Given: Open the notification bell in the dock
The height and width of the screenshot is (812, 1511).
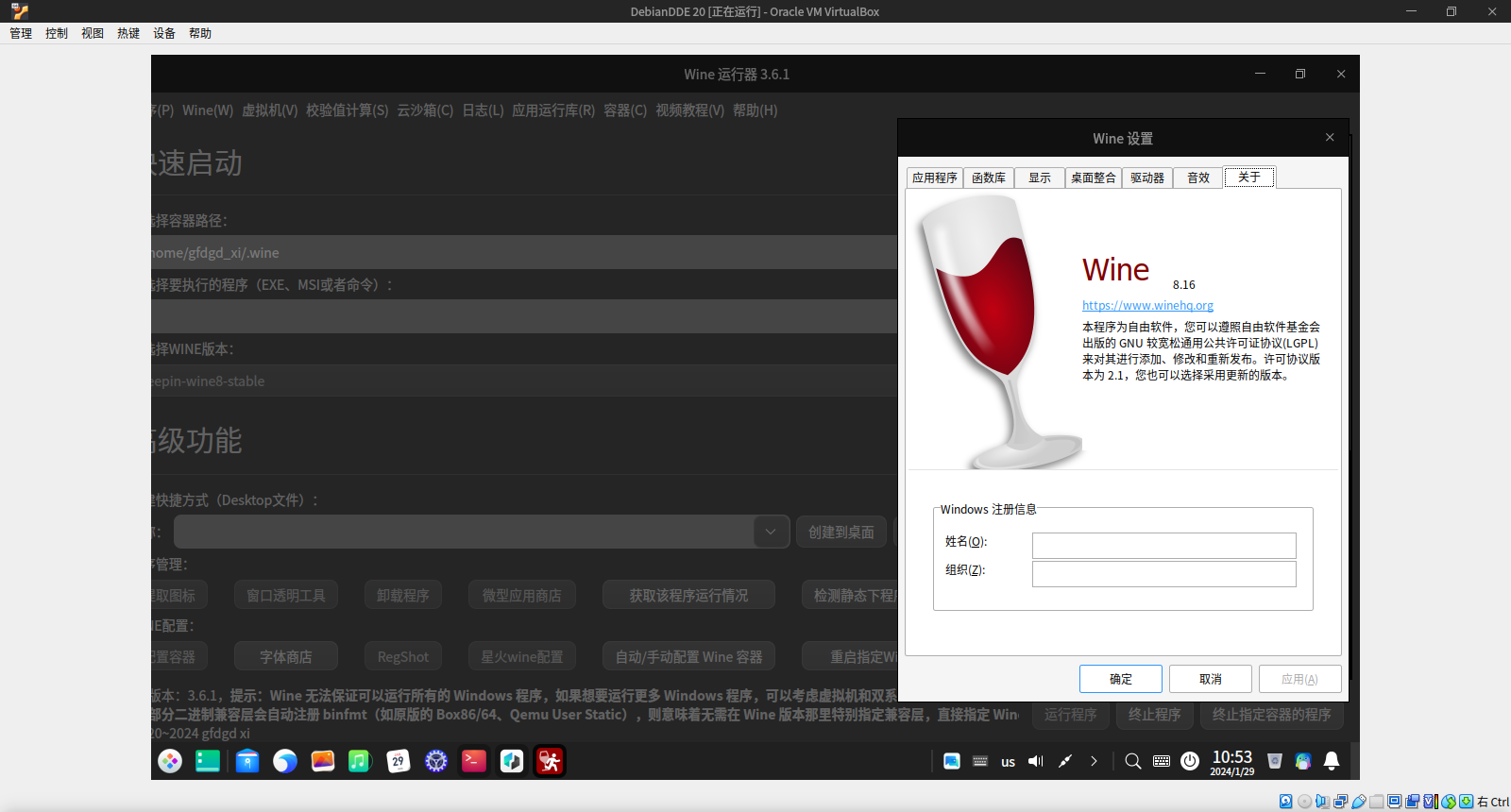Looking at the screenshot, I should pos(1332,761).
